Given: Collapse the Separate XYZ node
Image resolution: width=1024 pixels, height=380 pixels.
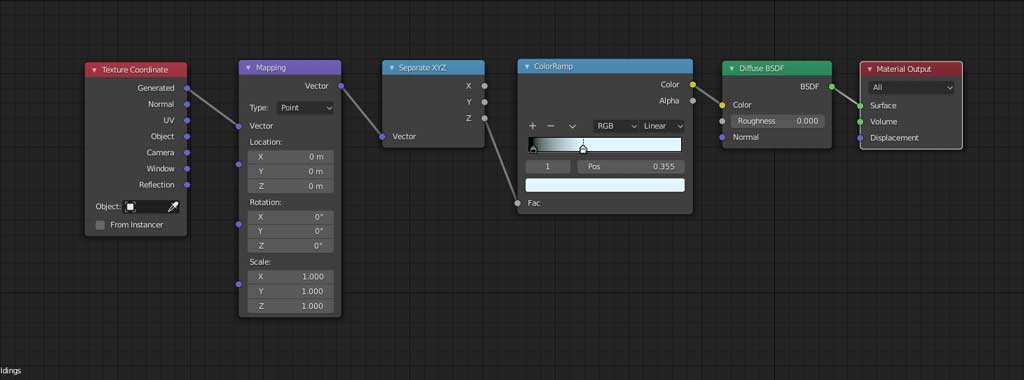Looking at the screenshot, I should click(x=391, y=68).
